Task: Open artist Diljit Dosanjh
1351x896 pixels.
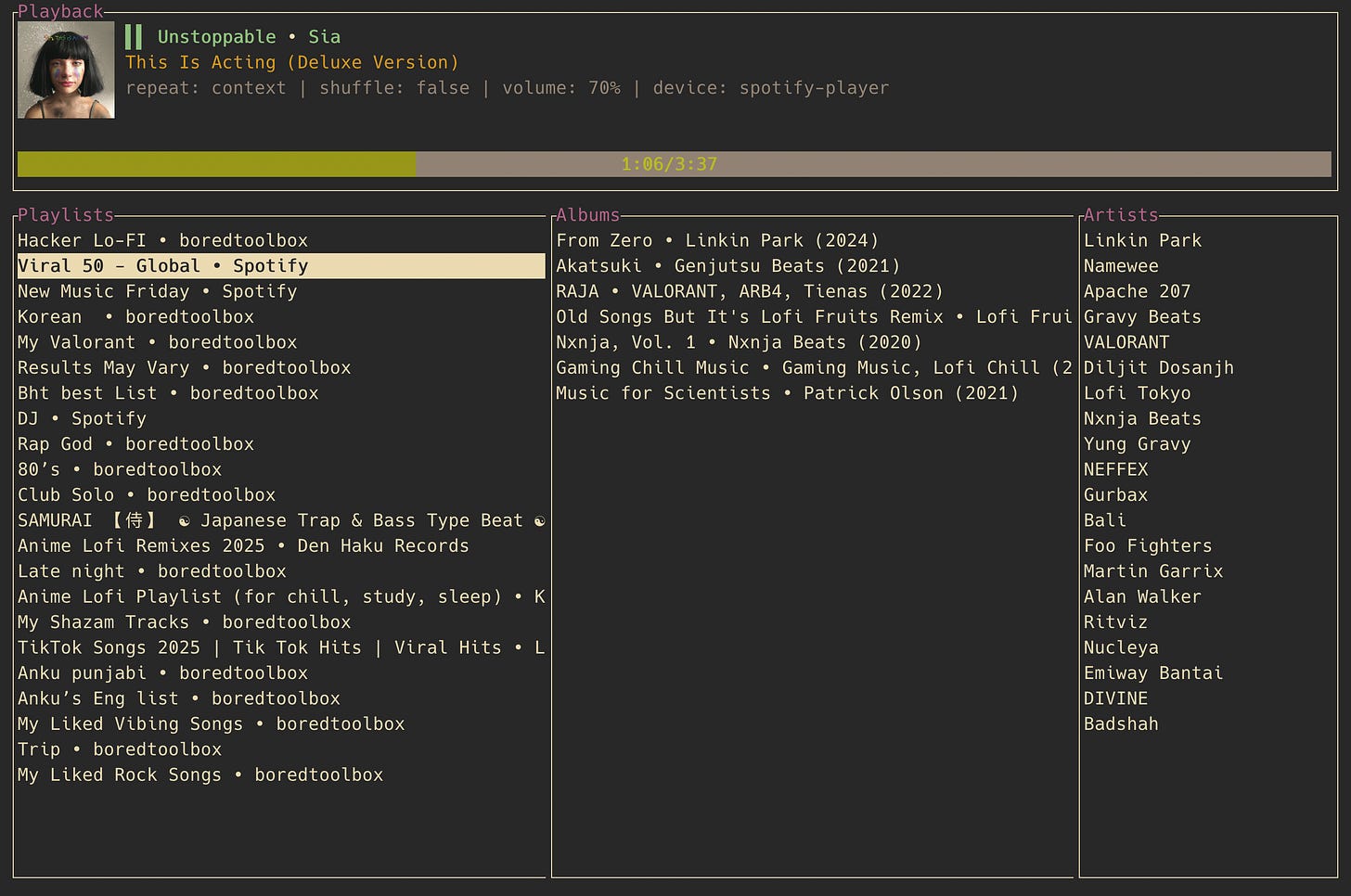Action: pyautogui.click(x=1159, y=367)
